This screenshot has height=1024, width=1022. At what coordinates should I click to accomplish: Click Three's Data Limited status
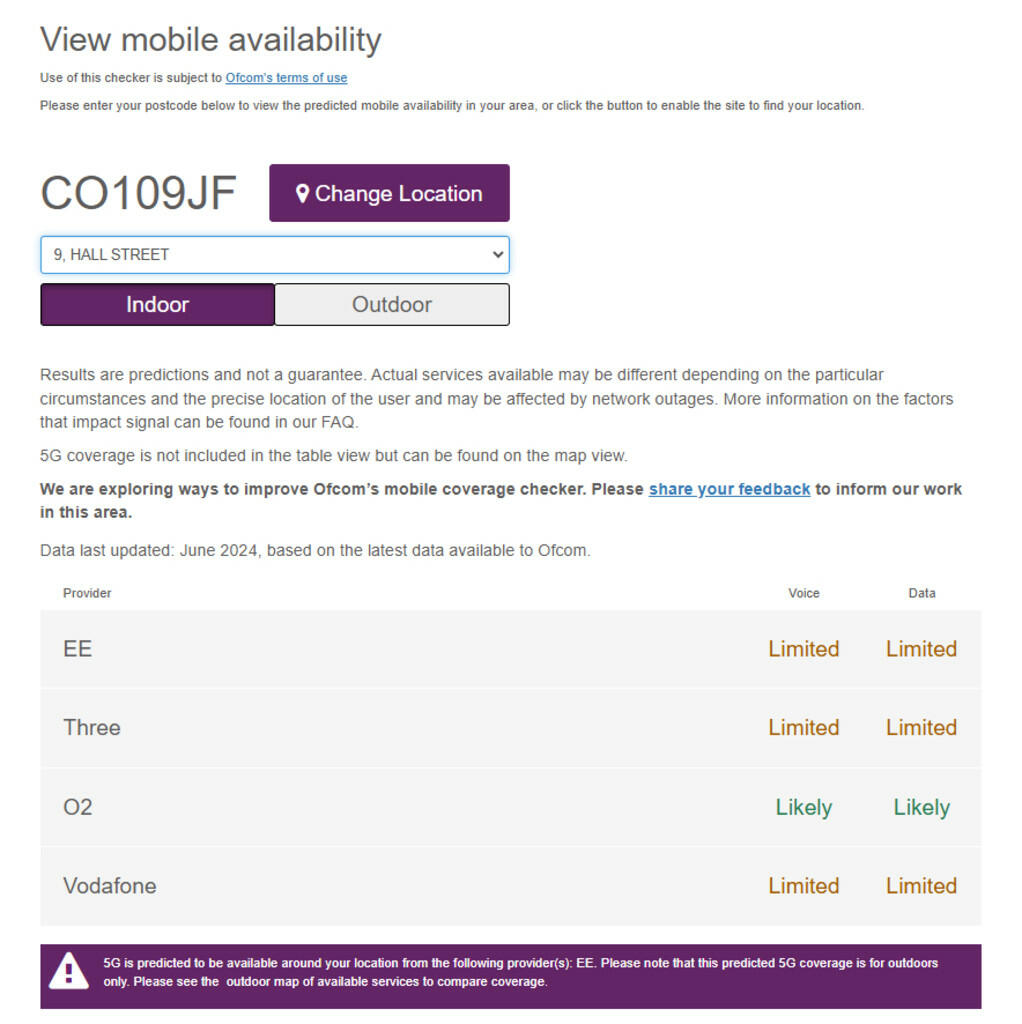921,727
